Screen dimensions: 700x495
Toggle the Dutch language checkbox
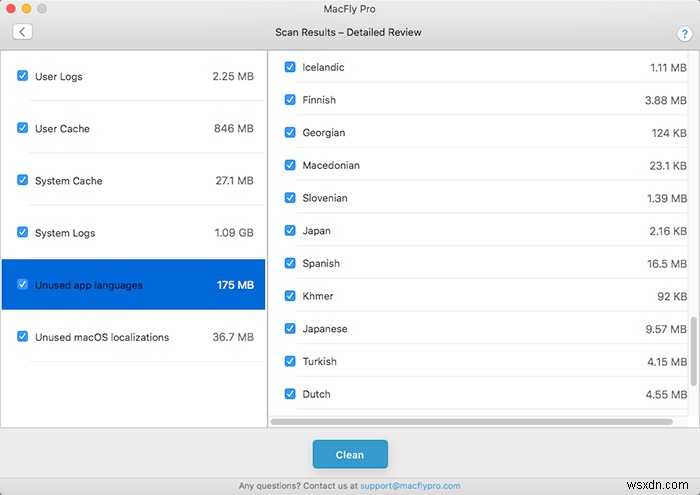tap(290, 394)
